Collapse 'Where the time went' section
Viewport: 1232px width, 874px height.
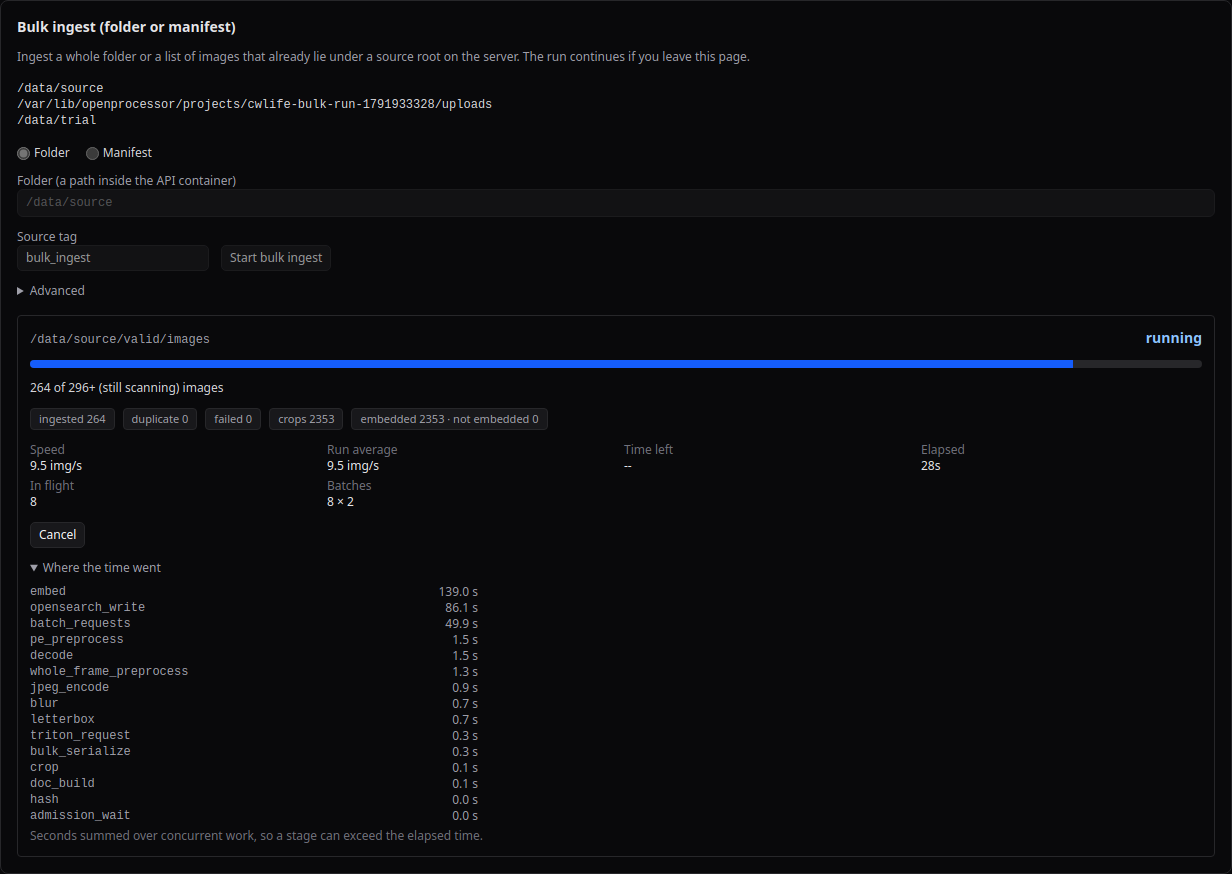click(x=95, y=568)
